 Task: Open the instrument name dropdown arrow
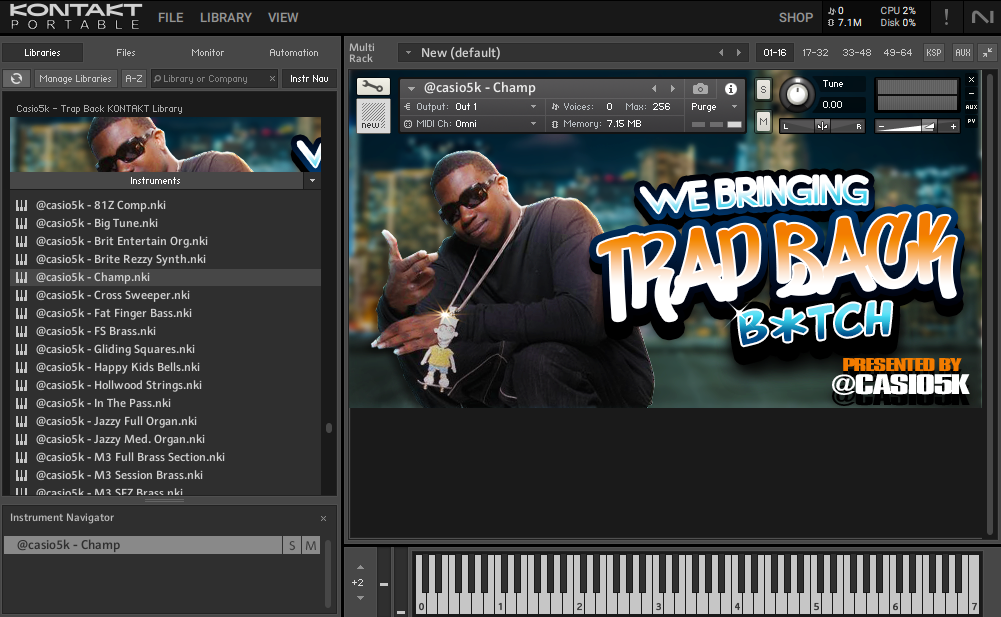(x=411, y=88)
